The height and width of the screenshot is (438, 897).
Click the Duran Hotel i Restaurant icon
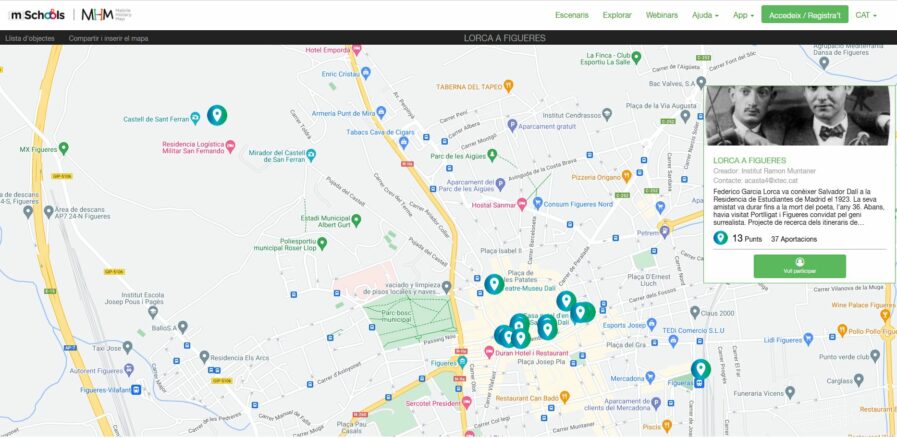pos(488,352)
